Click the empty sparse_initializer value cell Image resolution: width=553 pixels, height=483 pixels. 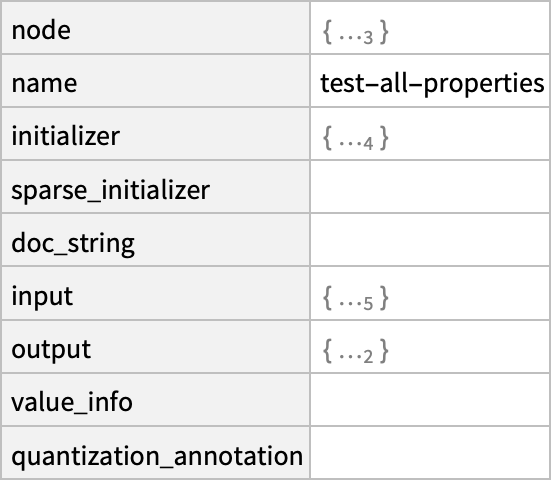430,187
